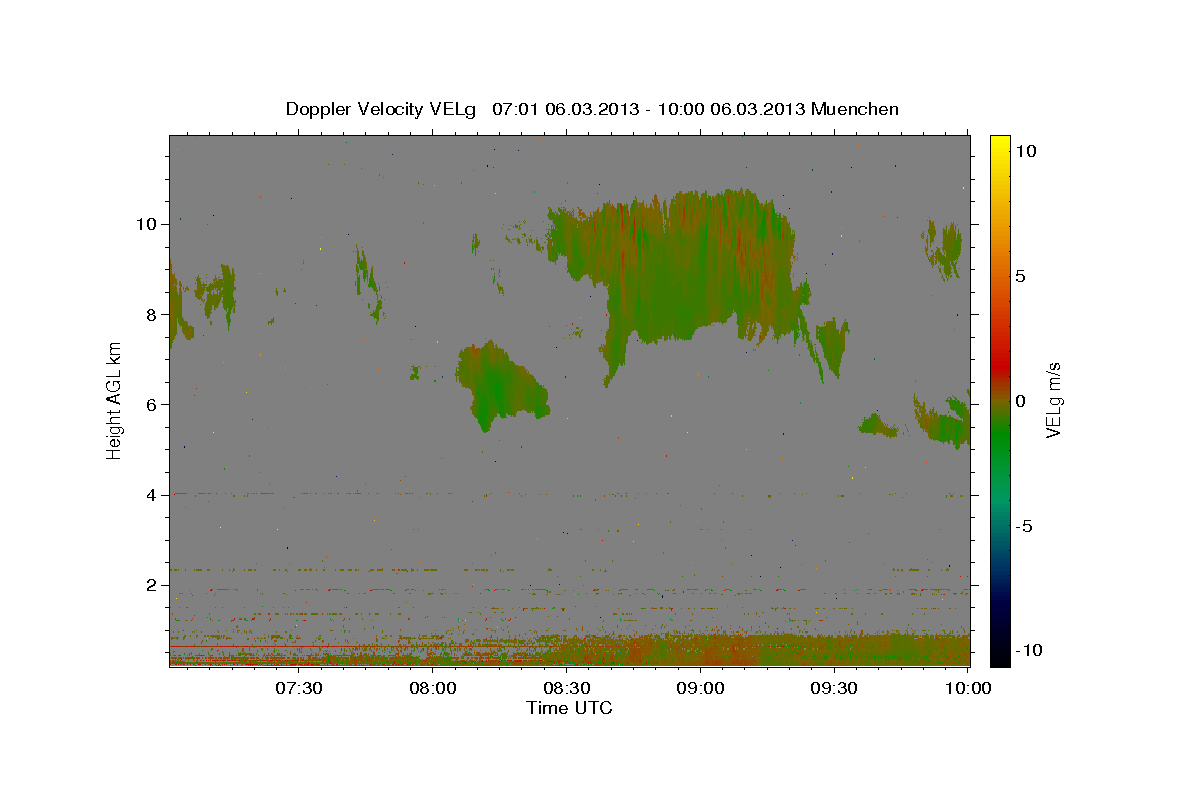Click the 'Time UTC' x-axis label
This screenshot has width=1200, height=800.
click(x=569, y=708)
